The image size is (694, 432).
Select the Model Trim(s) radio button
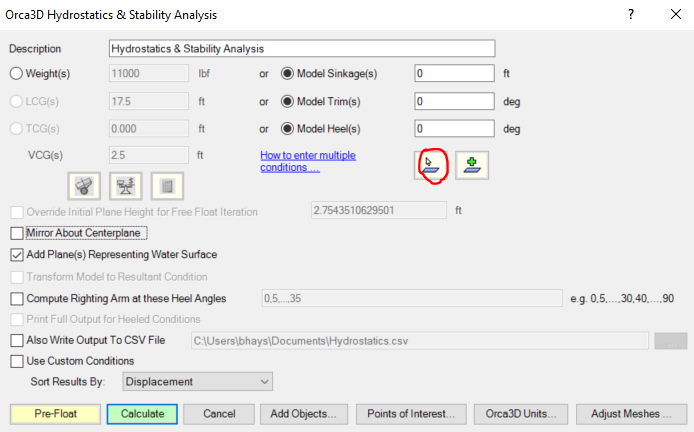pos(287,101)
